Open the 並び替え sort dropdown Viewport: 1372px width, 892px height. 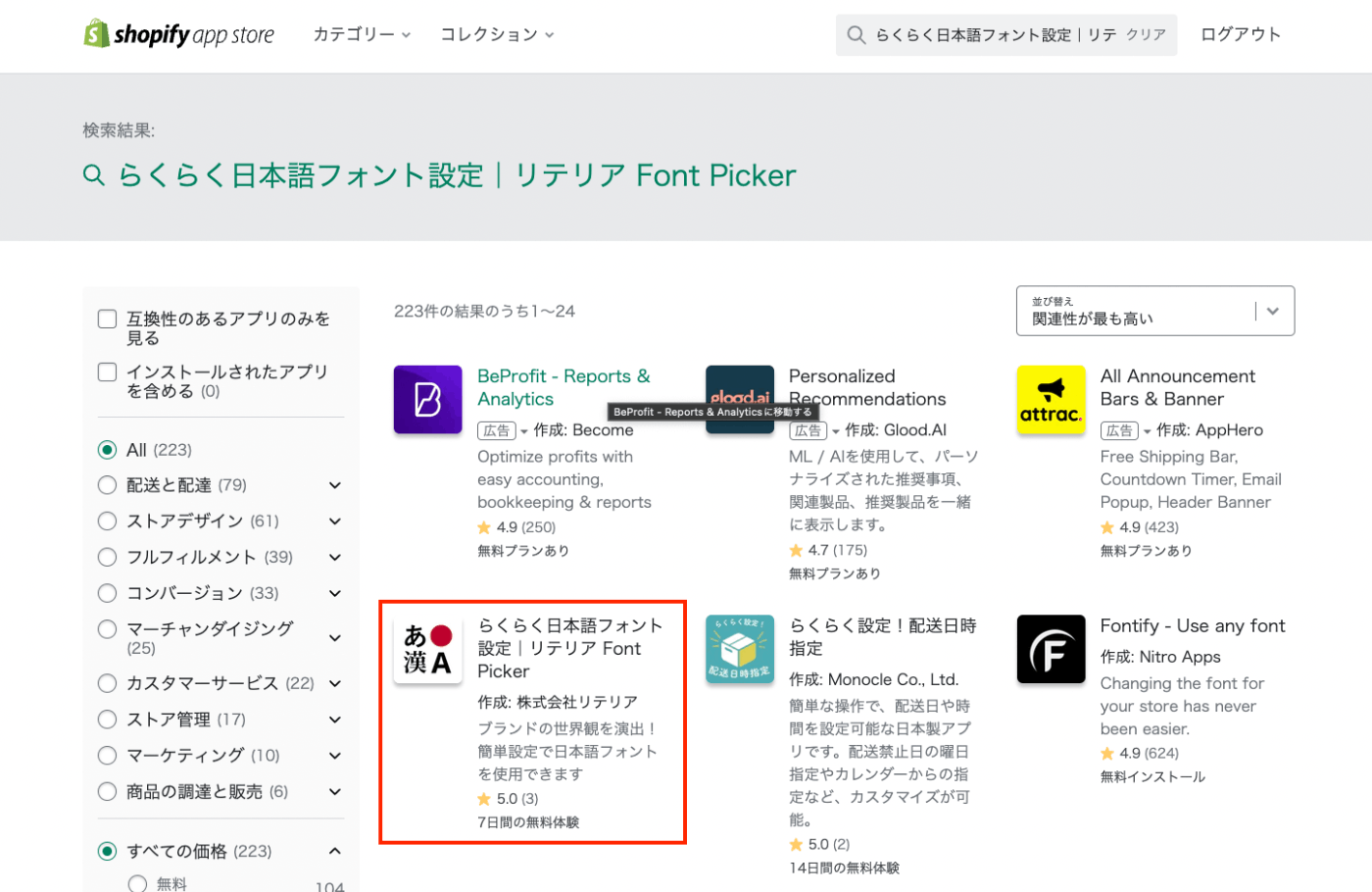click(1155, 311)
